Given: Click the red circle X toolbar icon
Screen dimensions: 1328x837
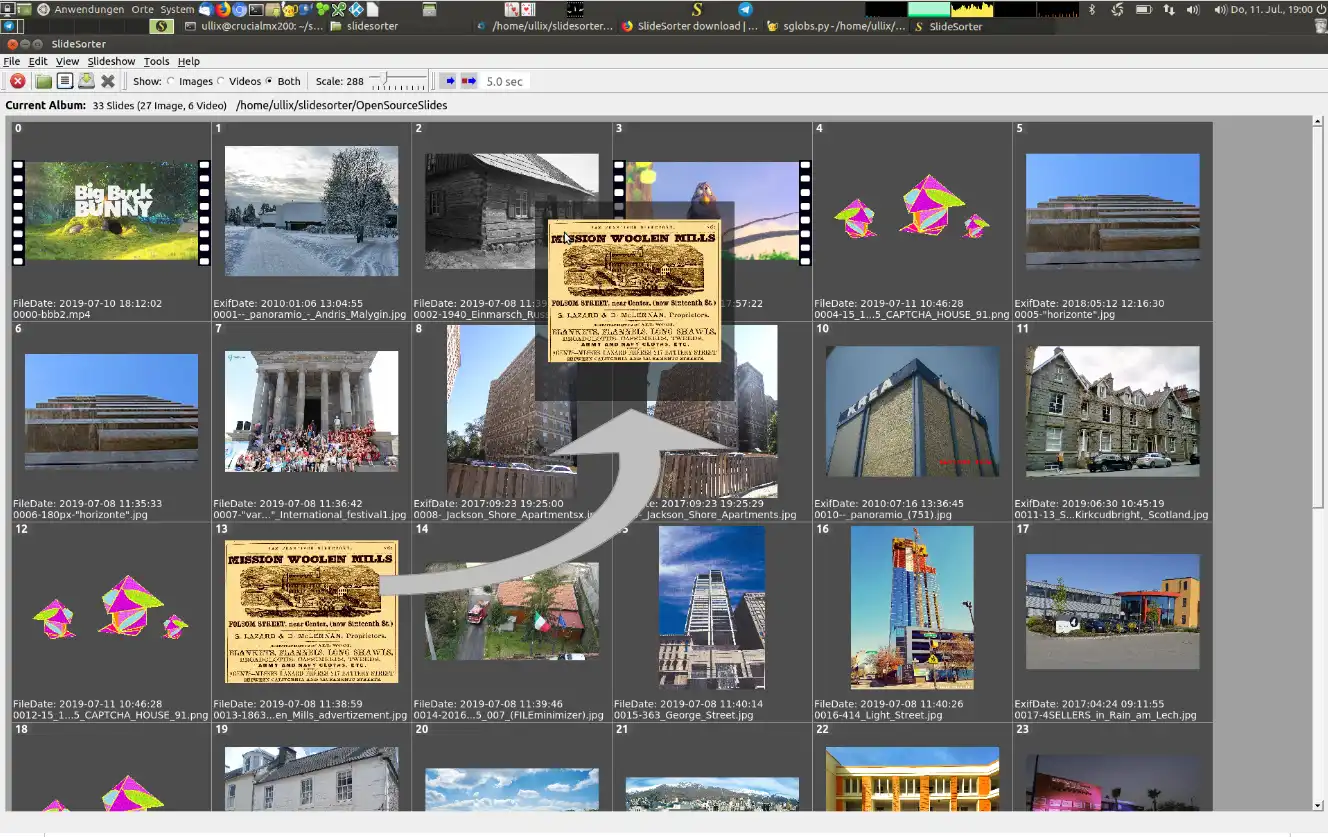Looking at the screenshot, I should click(x=18, y=81).
